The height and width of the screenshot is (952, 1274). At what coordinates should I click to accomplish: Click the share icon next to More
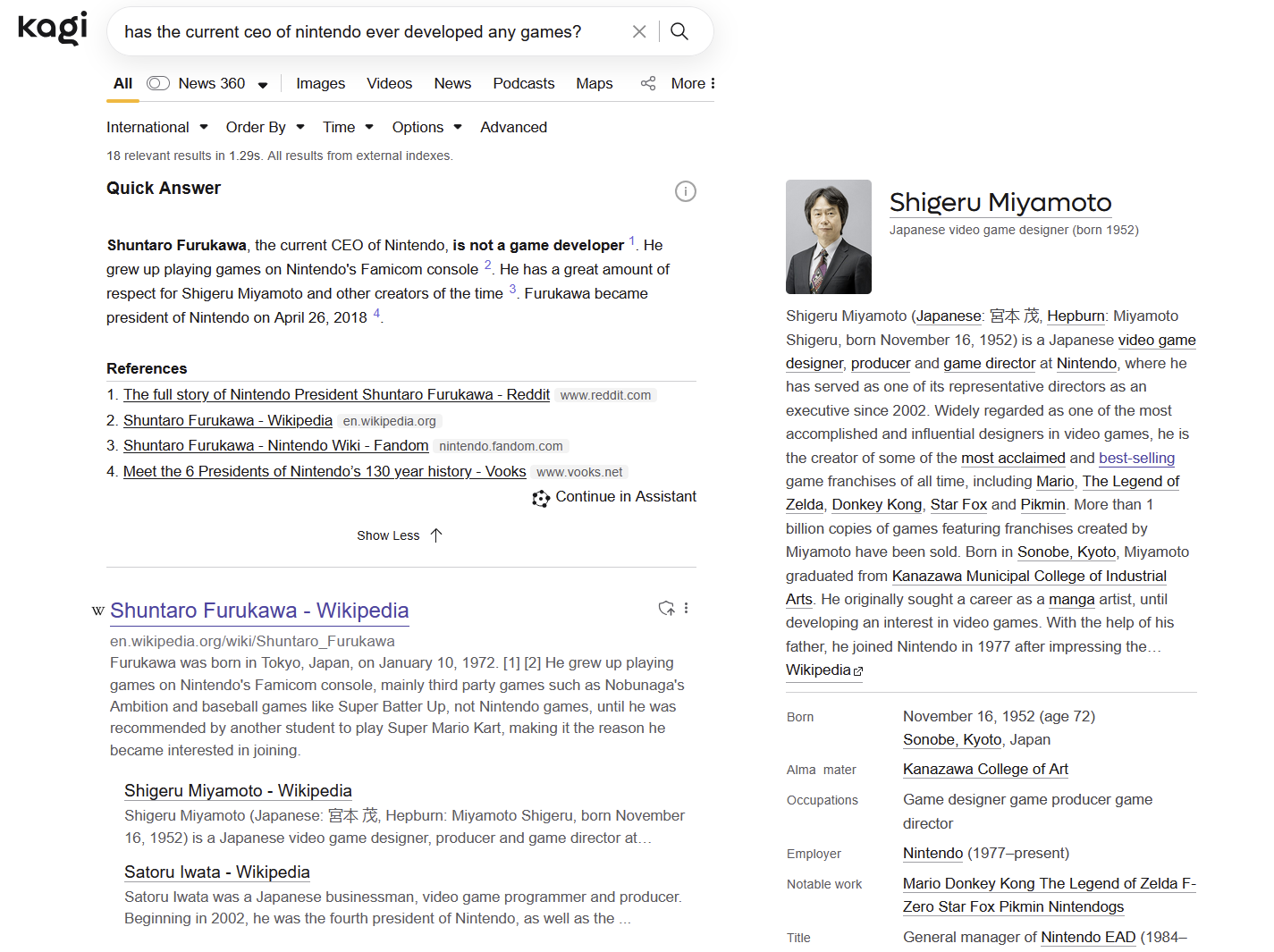pyautogui.click(x=648, y=83)
